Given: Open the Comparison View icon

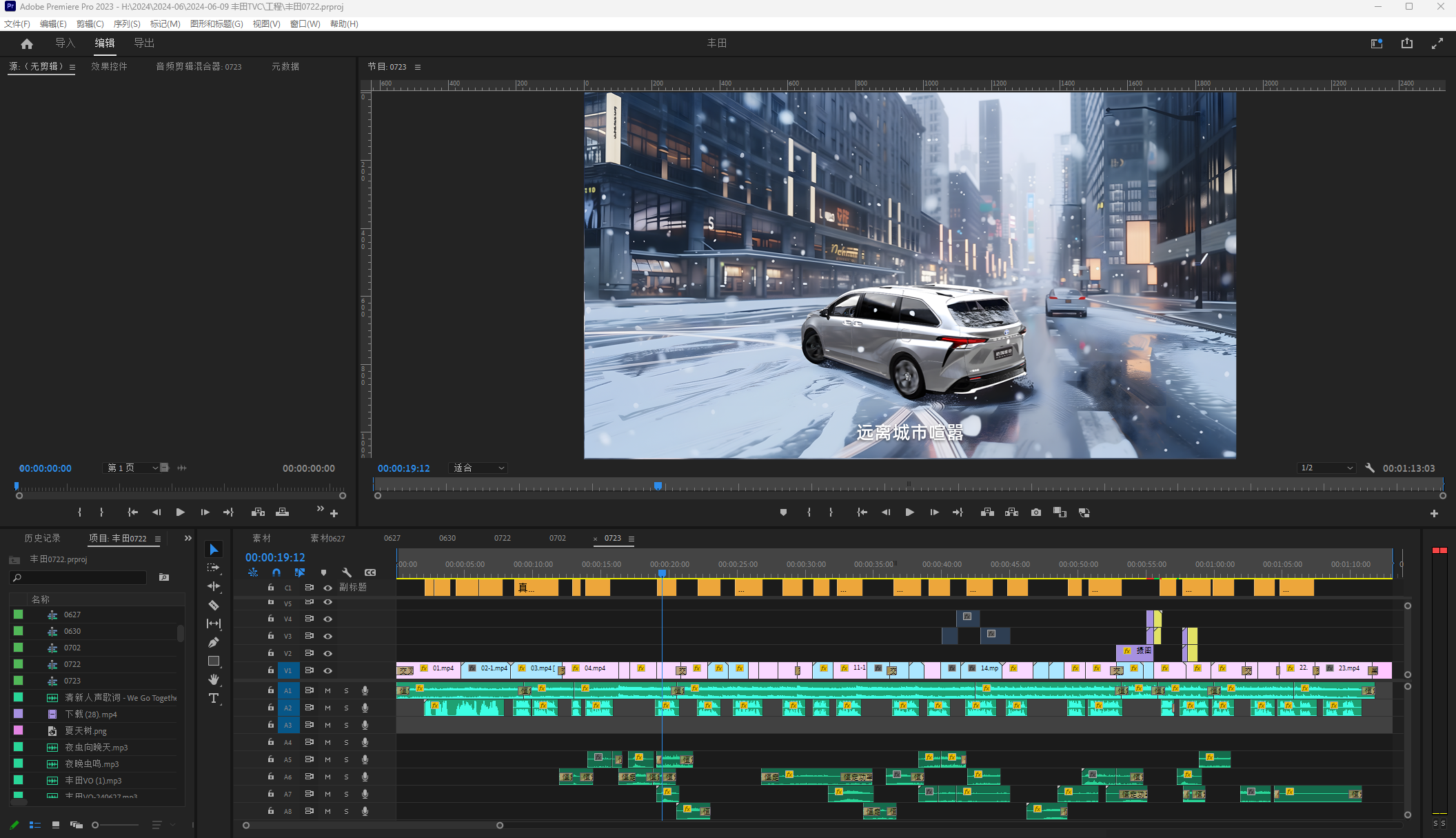Looking at the screenshot, I should tap(1060, 512).
